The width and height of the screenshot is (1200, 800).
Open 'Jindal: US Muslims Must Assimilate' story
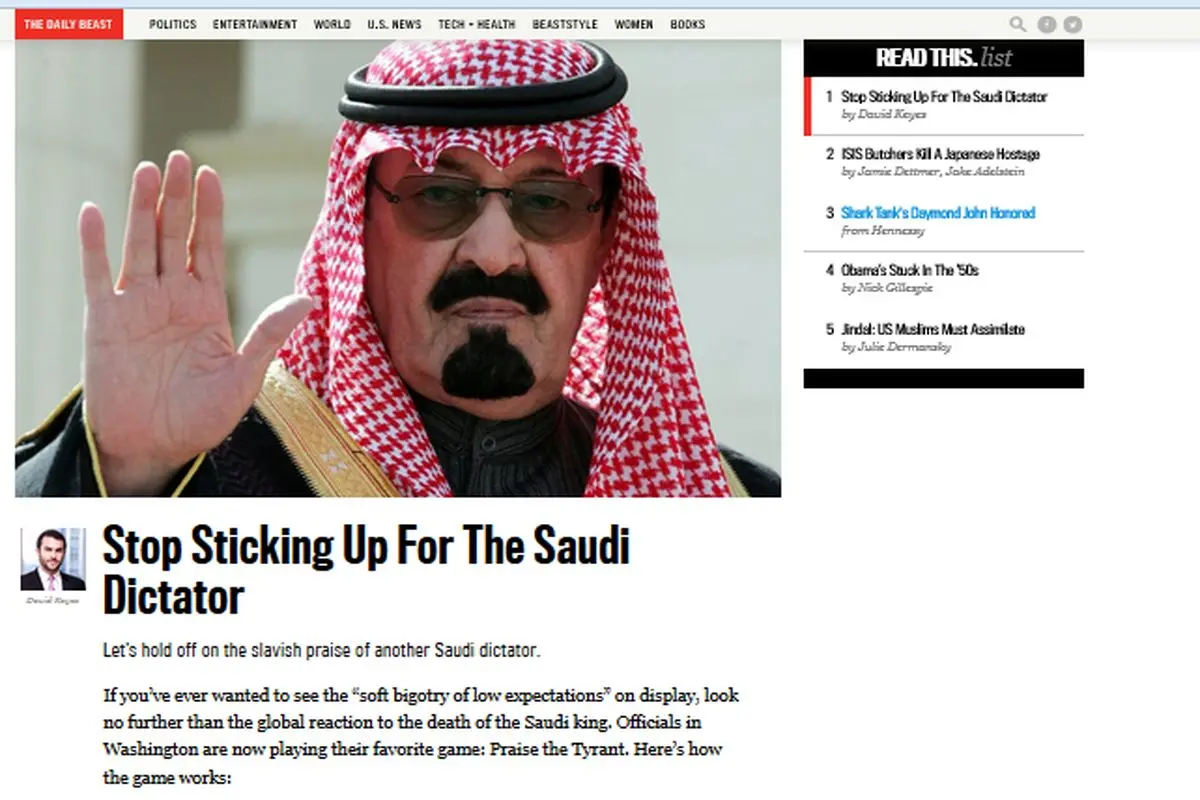(933, 329)
